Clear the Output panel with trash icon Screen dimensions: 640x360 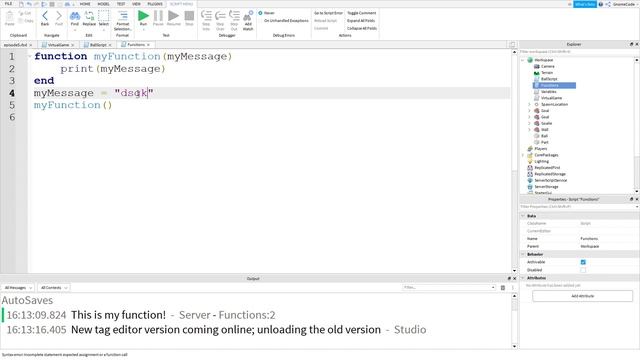pyautogui.click(x=503, y=288)
